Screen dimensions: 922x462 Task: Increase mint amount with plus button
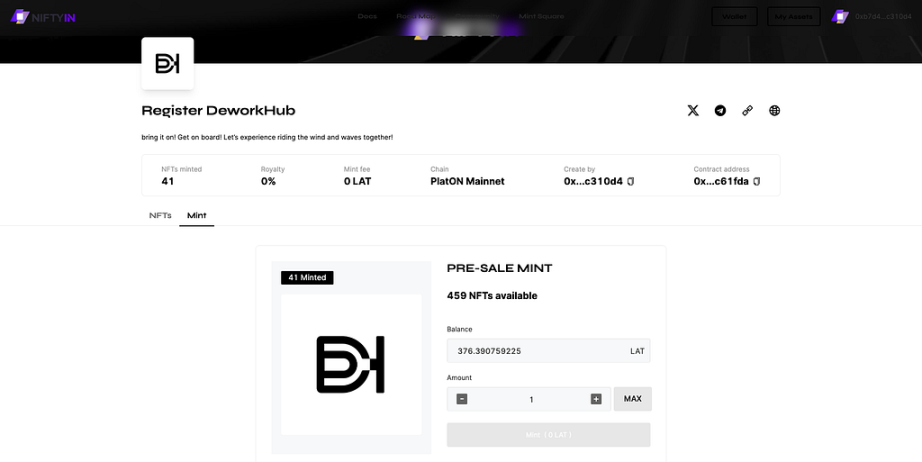(596, 399)
